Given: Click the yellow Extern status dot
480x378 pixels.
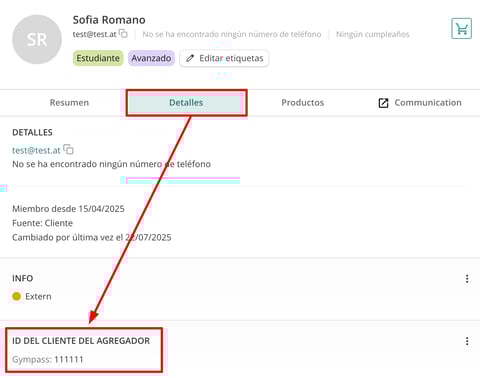Looking at the screenshot, I should click(16, 296).
